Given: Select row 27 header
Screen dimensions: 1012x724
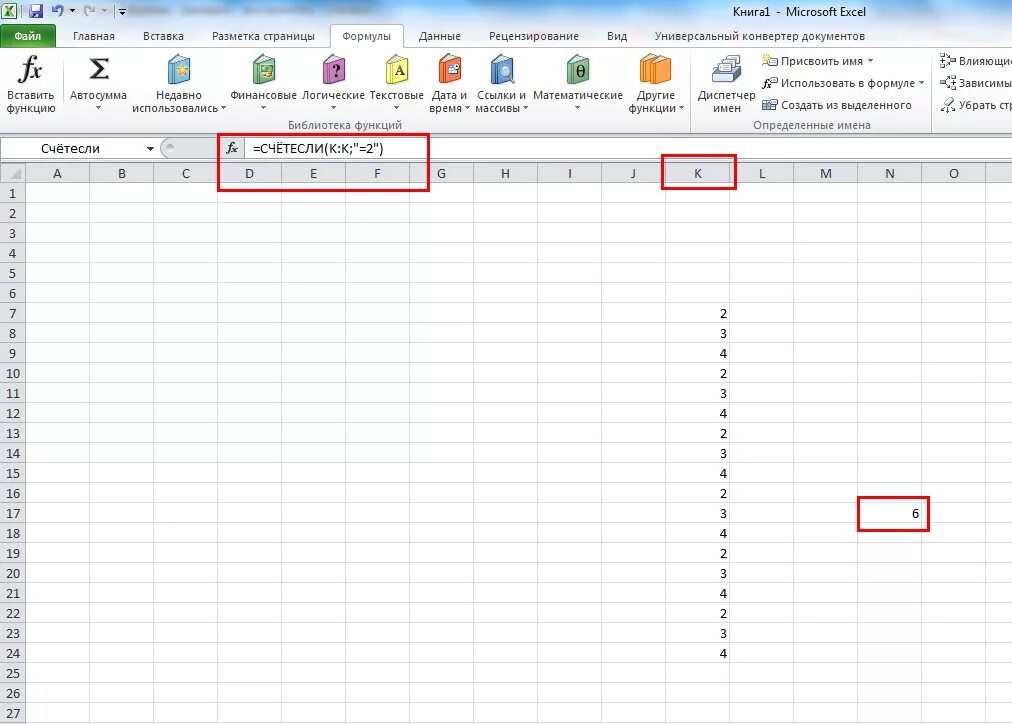Looking at the screenshot, I should 13,714.
